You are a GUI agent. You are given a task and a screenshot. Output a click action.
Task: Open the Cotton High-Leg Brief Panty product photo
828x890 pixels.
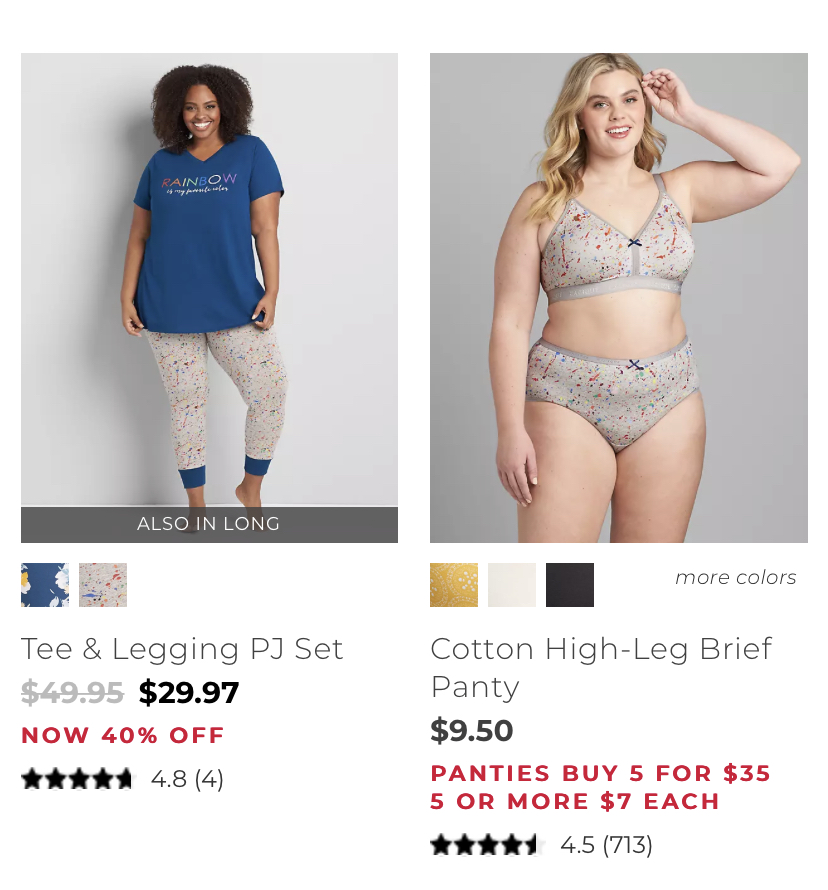(619, 298)
